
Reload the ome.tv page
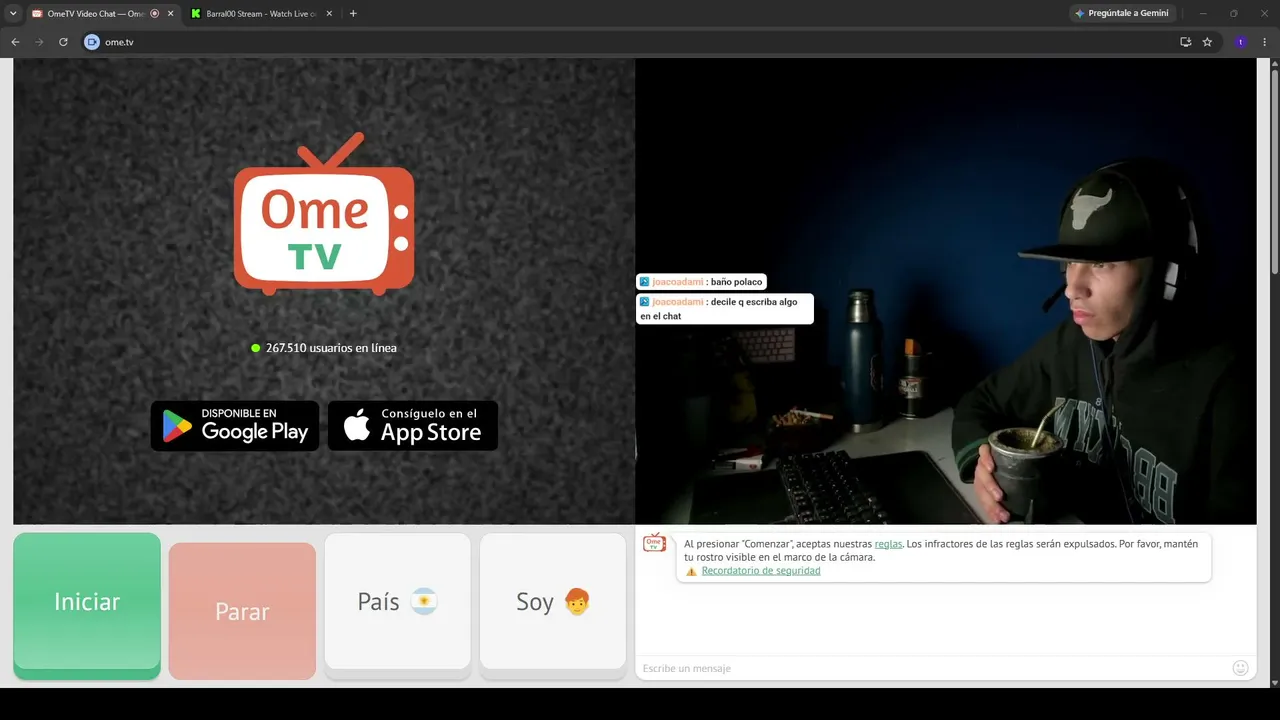pyautogui.click(x=63, y=42)
